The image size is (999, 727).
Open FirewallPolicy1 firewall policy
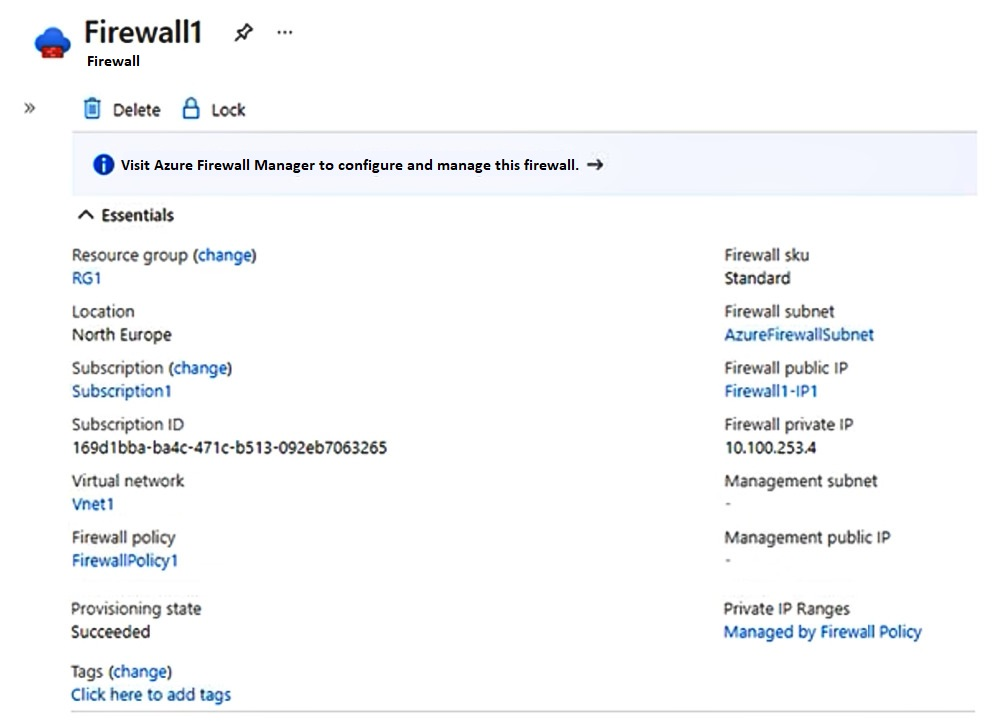tap(124, 560)
